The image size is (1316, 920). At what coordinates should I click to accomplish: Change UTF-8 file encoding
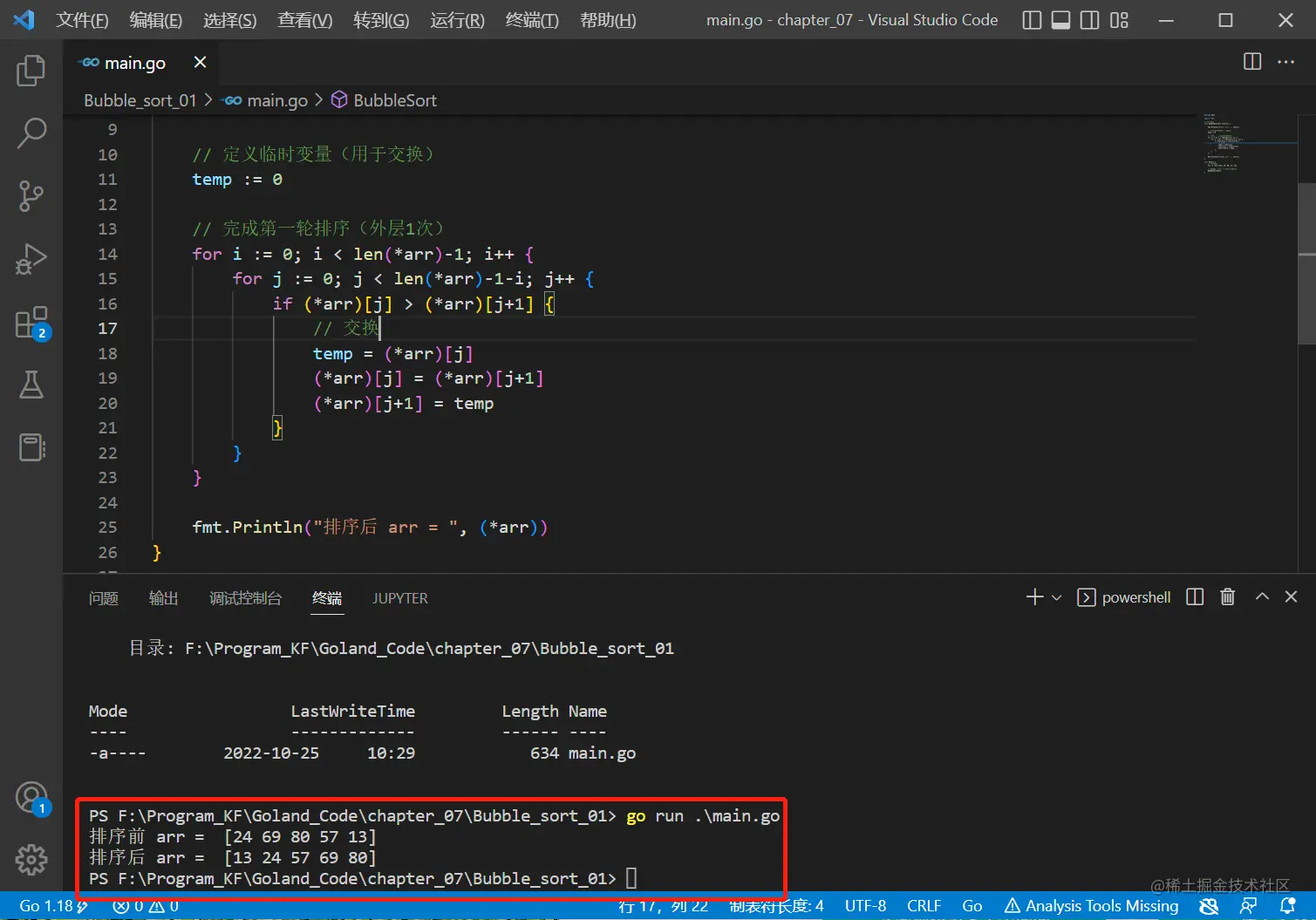tap(865, 906)
